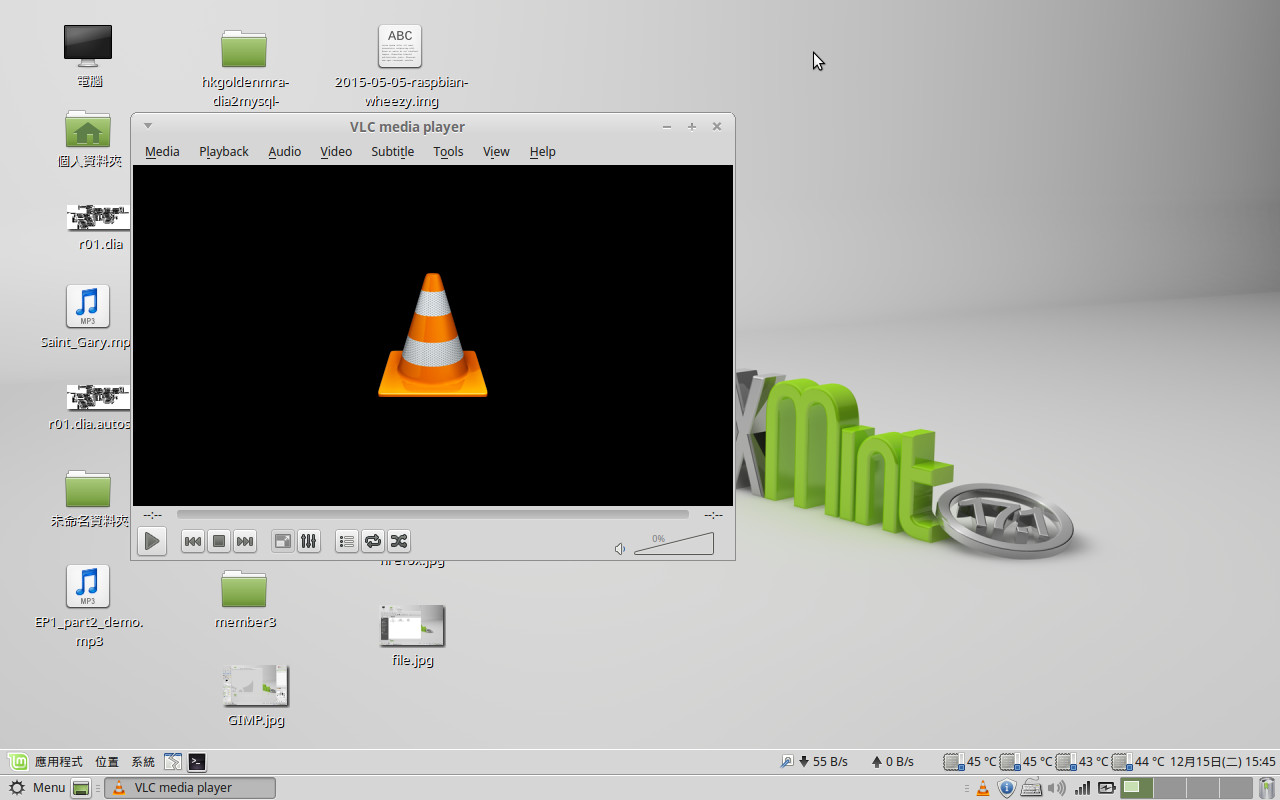Click the 0 B/s upload speed indicator
The width and height of the screenshot is (1280, 800).
tap(892, 762)
